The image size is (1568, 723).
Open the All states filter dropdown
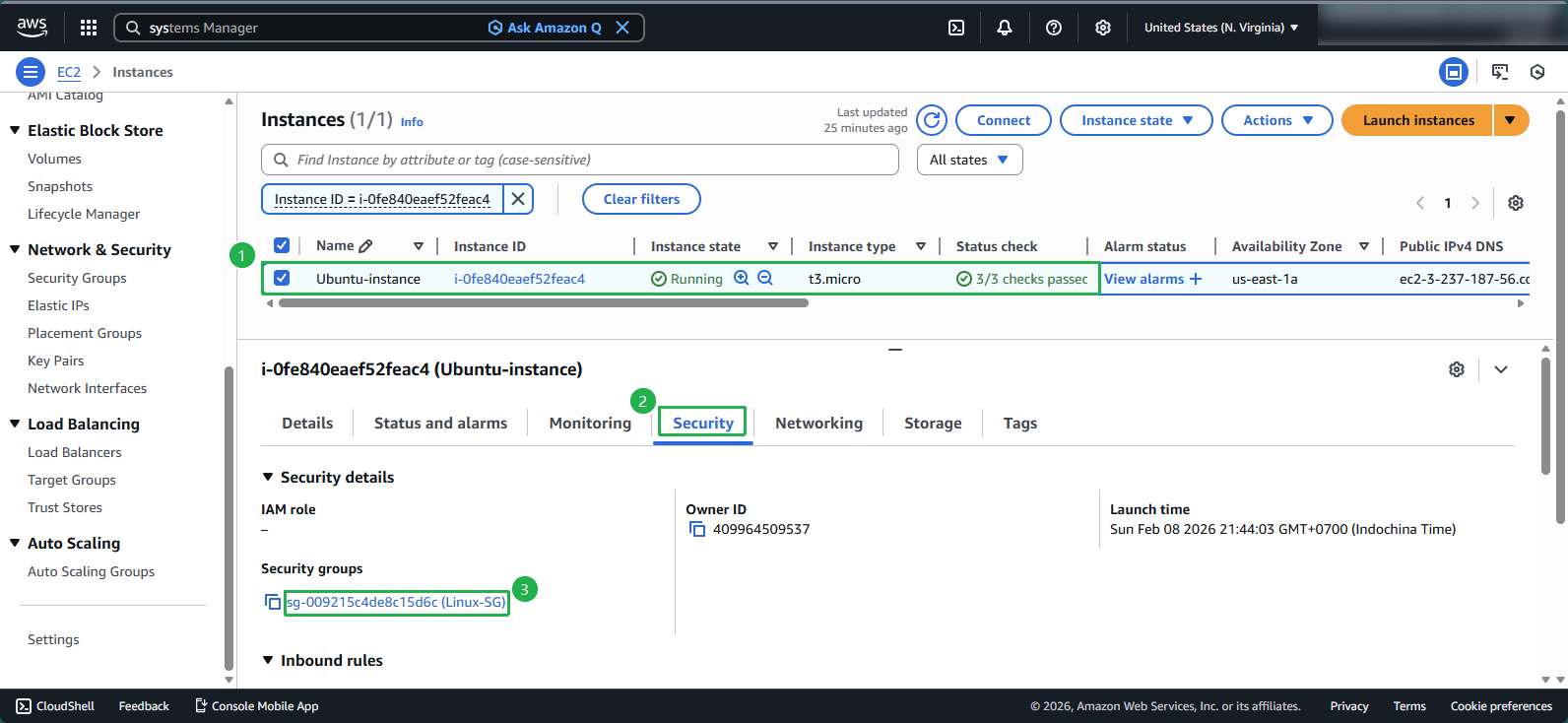tap(970, 160)
